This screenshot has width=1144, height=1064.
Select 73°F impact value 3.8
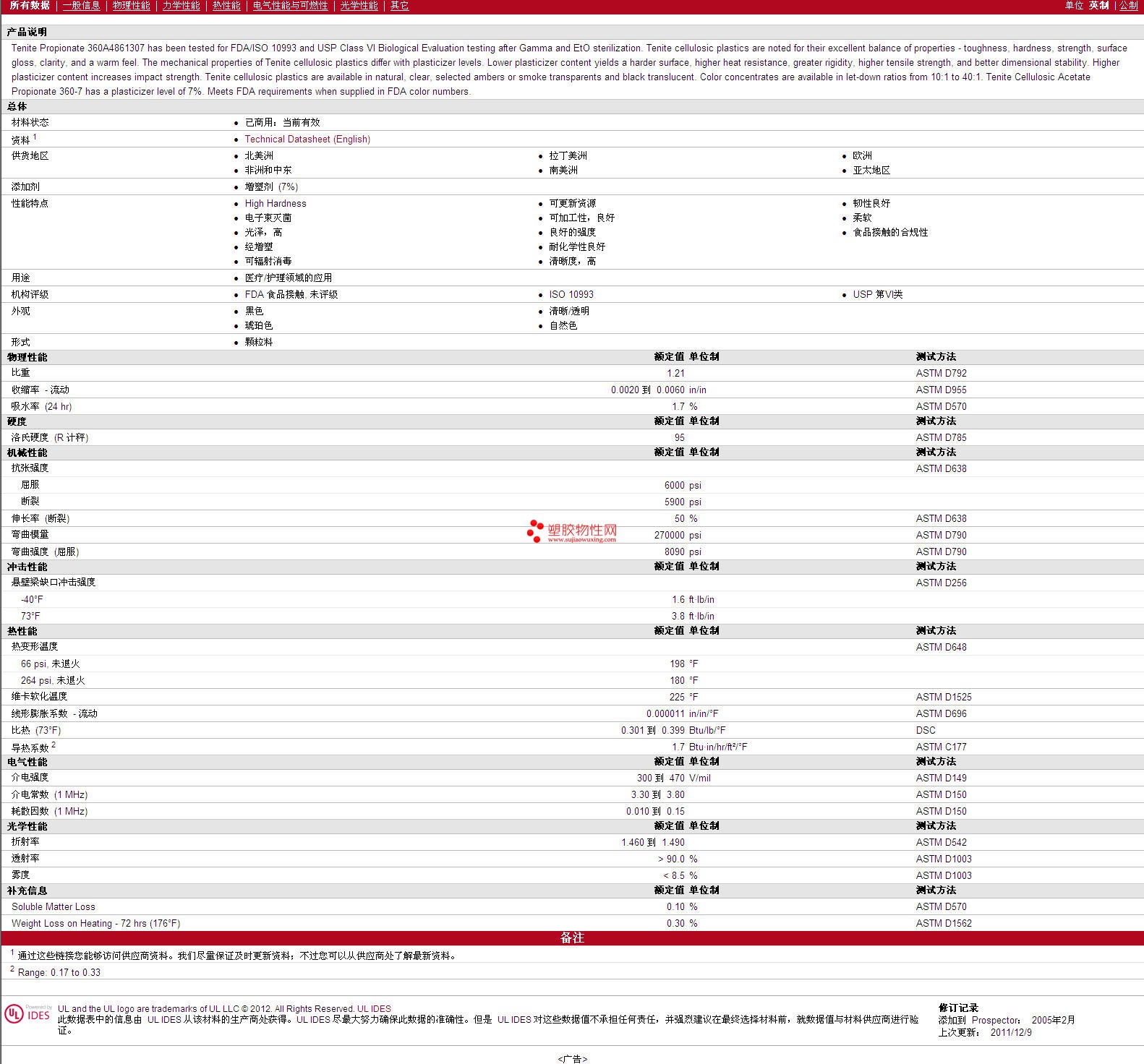(x=678, y=616)
